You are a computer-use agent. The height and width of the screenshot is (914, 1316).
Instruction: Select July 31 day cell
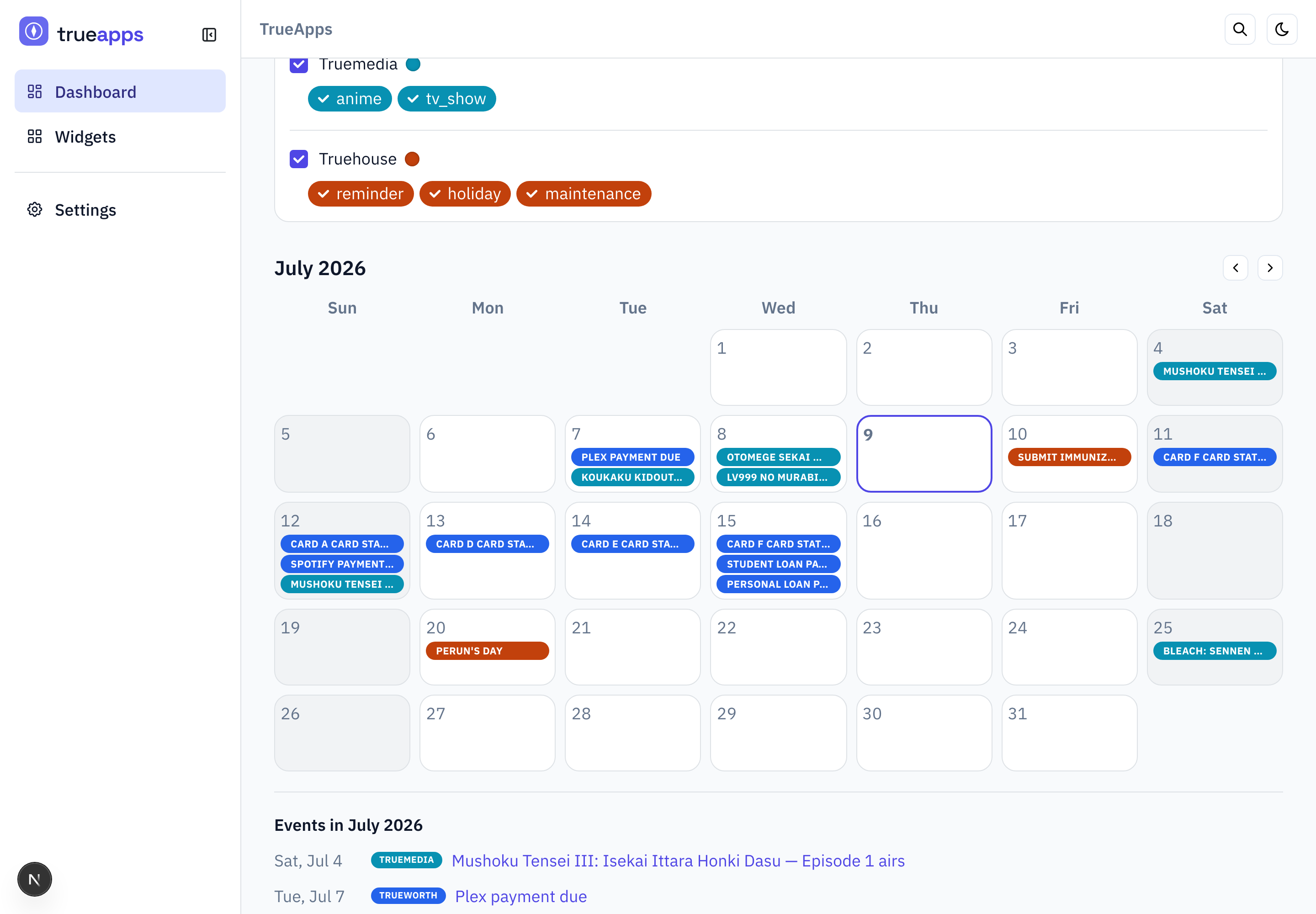click(1069, 733)
